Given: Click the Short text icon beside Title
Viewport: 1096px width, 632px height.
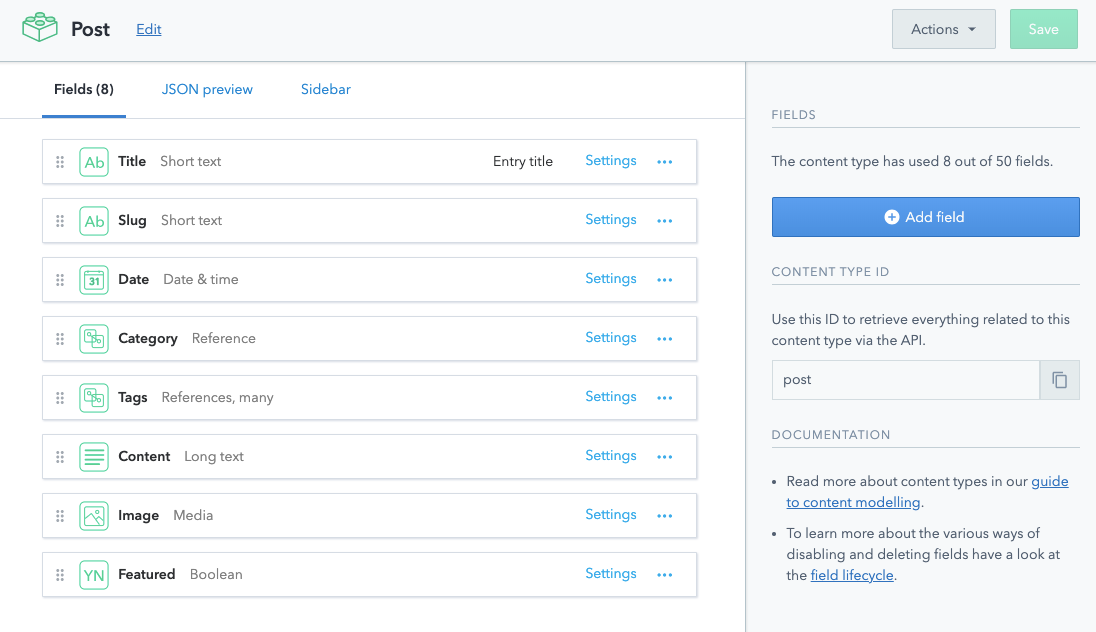Looking at the screenshot, I should point(94,161).
